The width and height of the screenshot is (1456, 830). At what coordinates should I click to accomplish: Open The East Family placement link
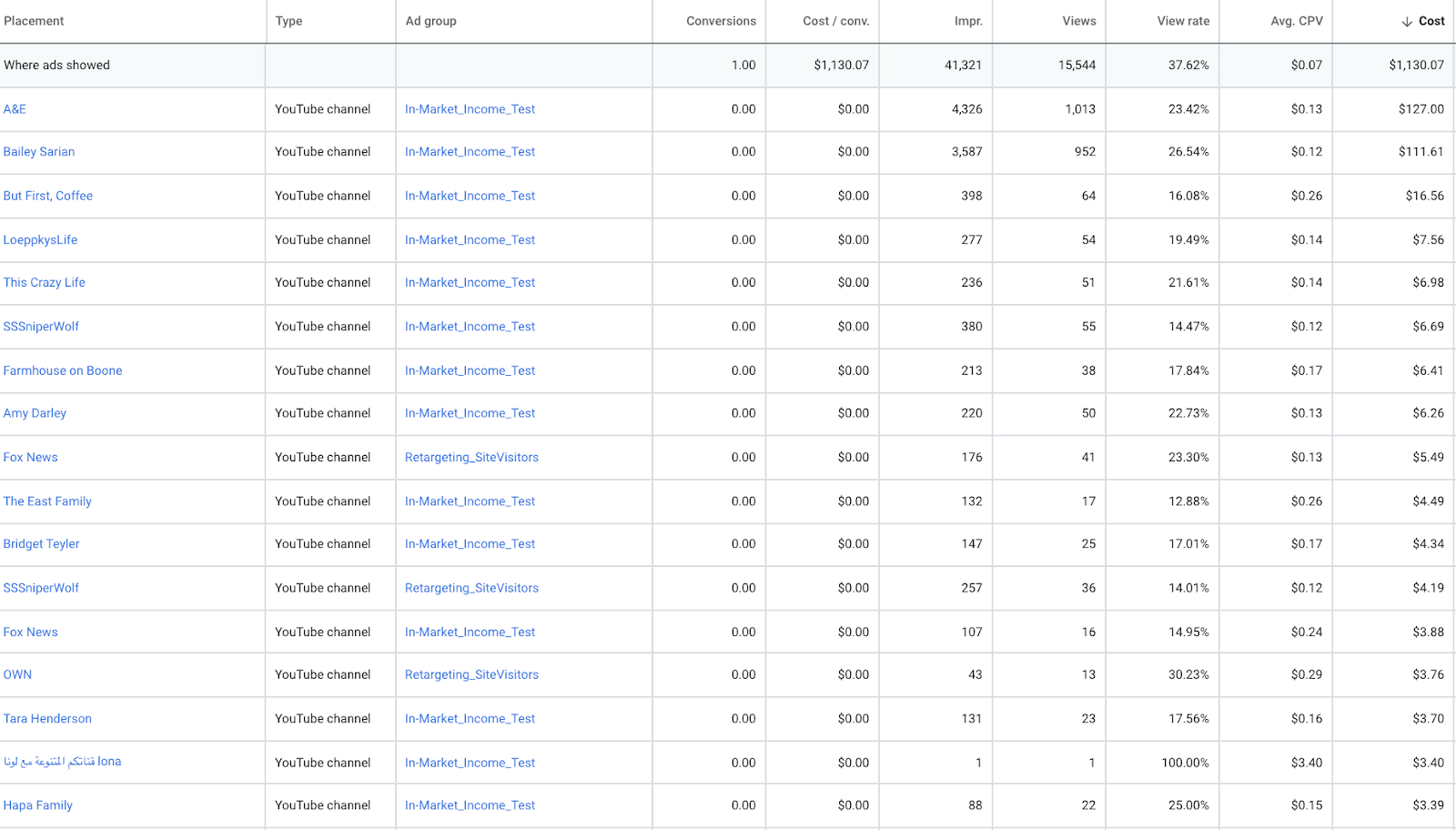[x=47, y=501]
